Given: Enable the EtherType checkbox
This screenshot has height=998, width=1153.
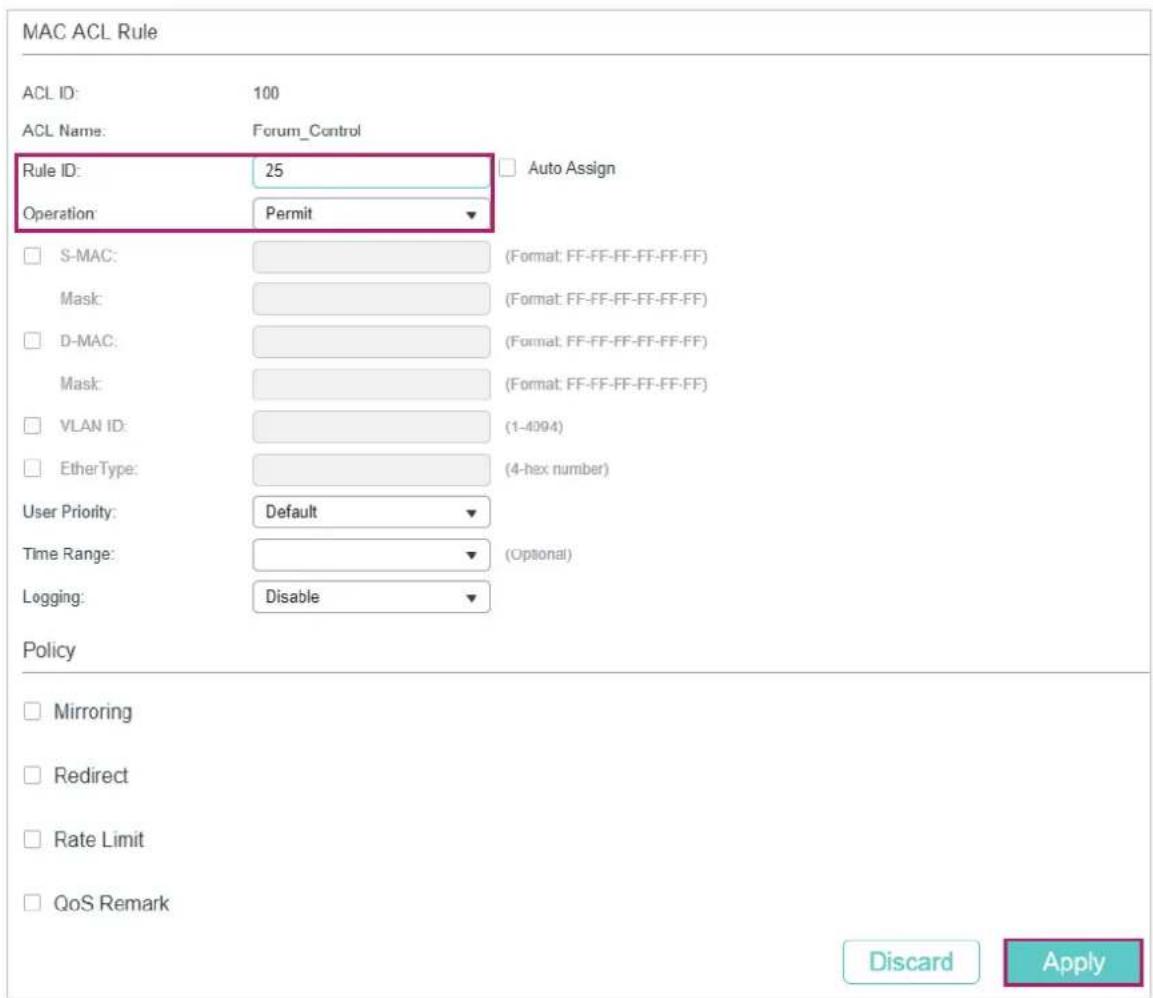Looking at the screenshot, I should pyautogui.click(x=32, y=468).
